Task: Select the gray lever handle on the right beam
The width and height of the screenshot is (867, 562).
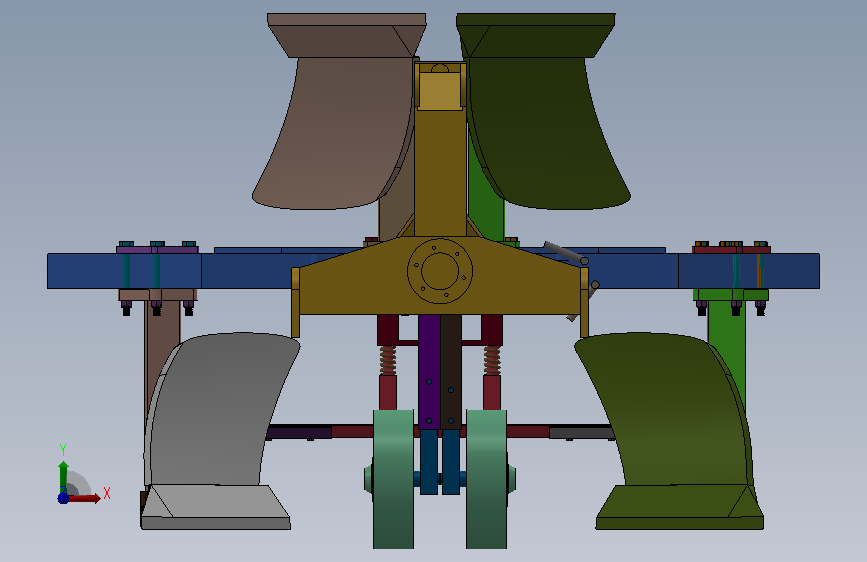Action: pos(566,252)
